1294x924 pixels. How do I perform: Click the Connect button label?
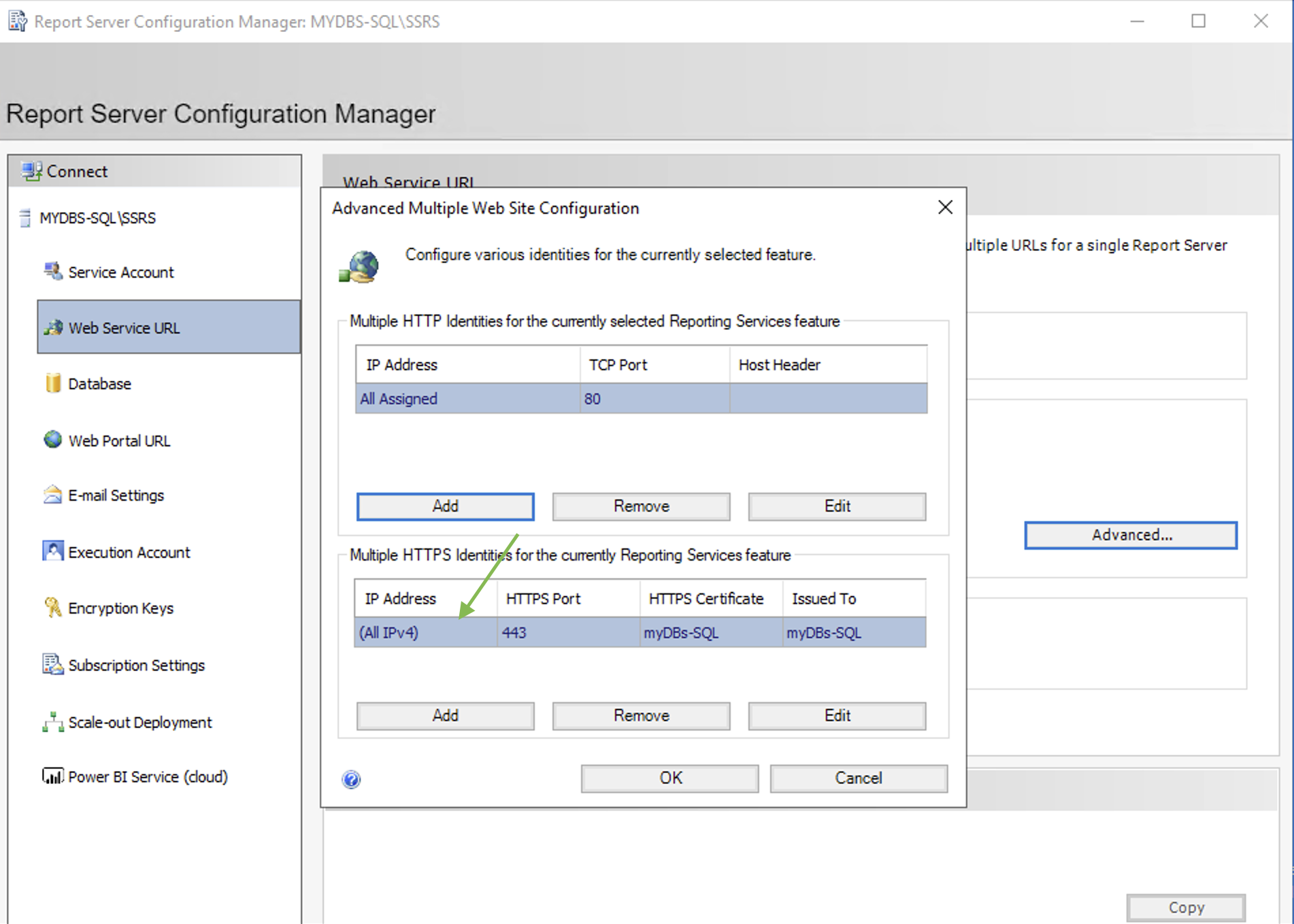[77, 171]
